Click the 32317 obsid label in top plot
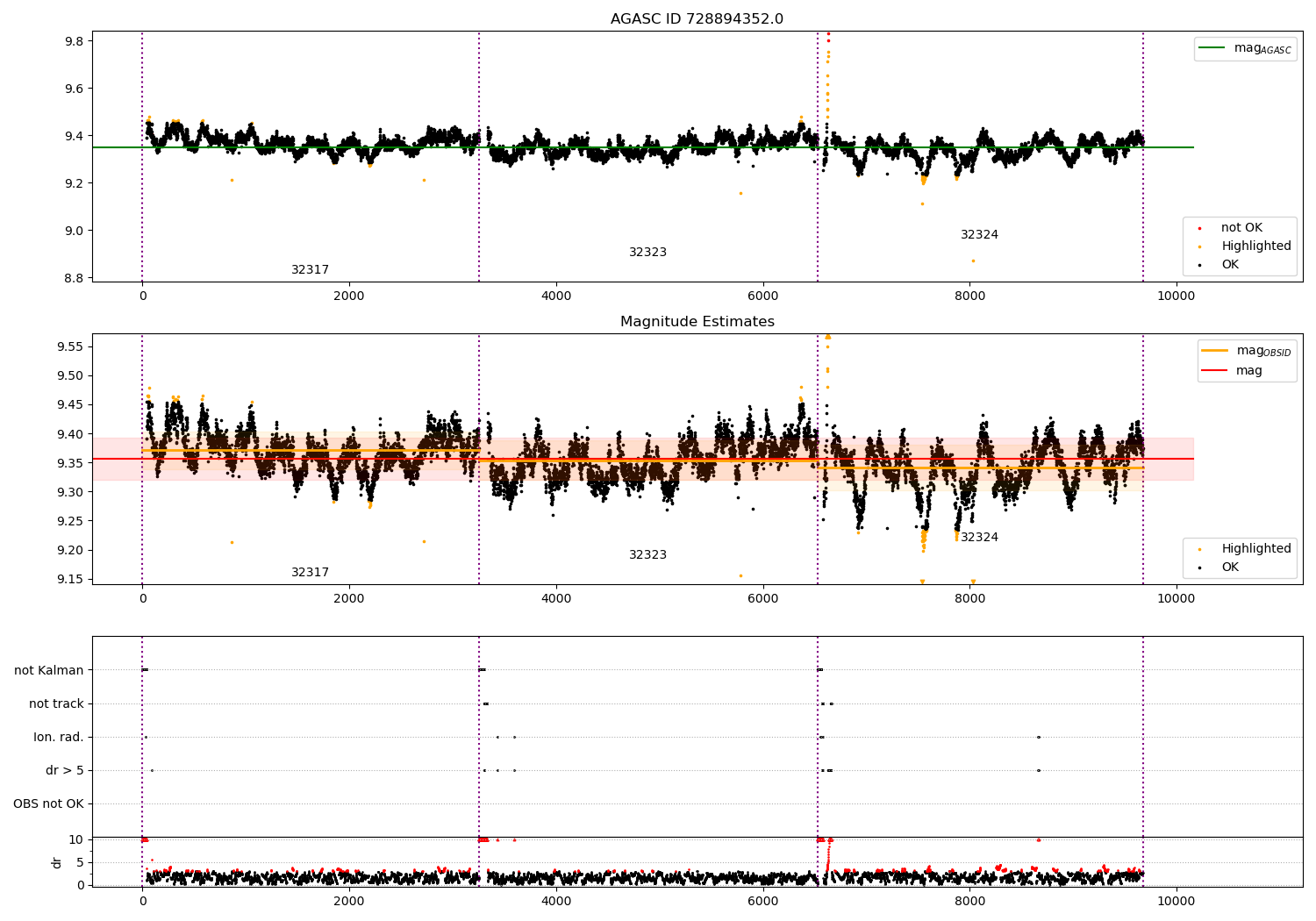This screenshot has width=1316, height=921. pos(310,270)
